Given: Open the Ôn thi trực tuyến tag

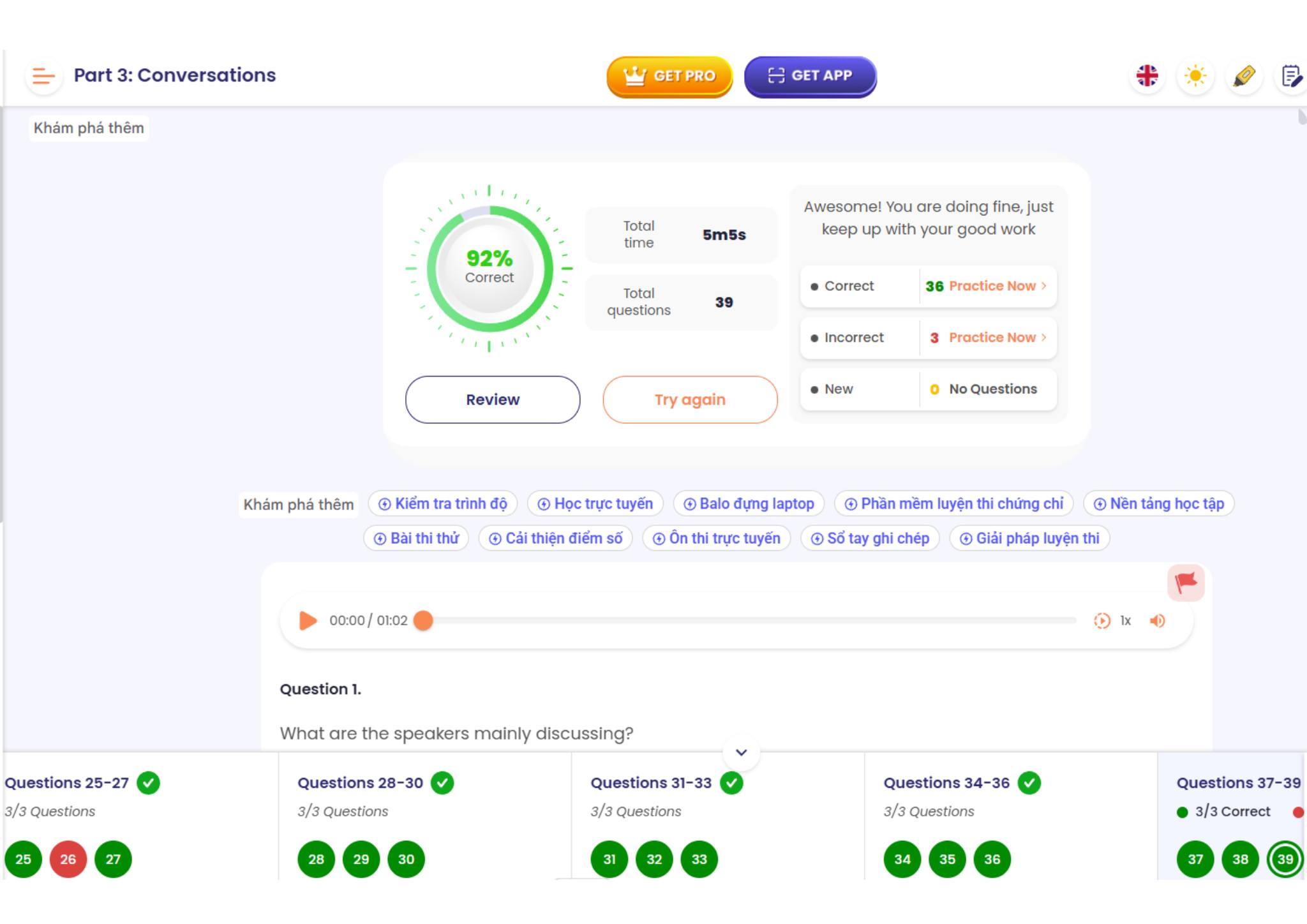Looking at the screenshot, I should tap(716, 538).
